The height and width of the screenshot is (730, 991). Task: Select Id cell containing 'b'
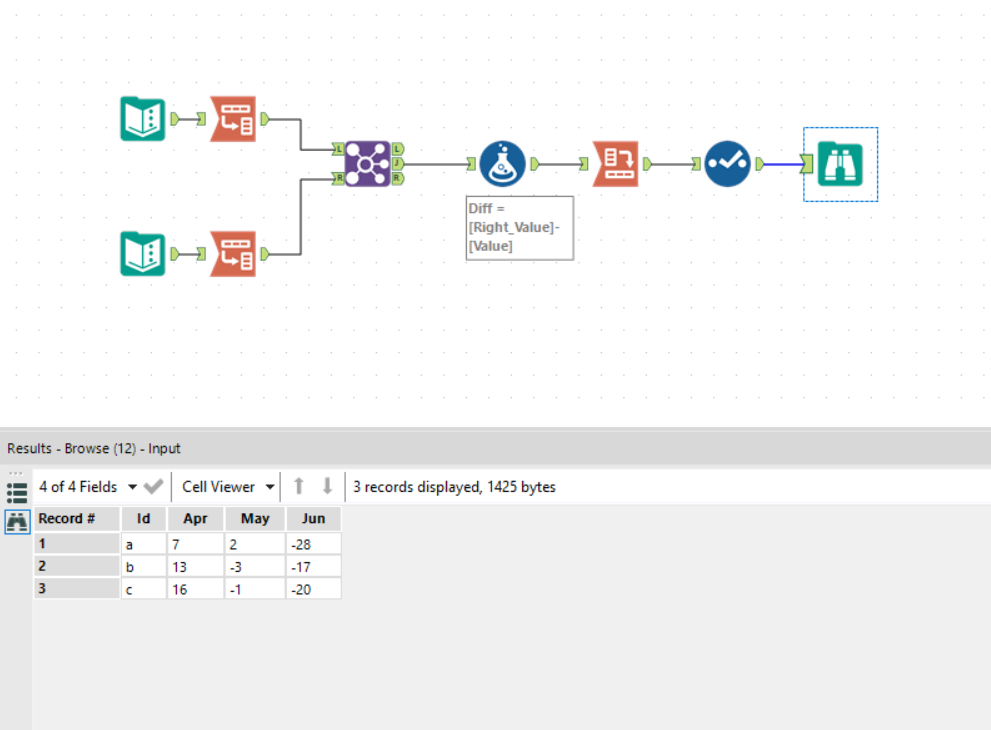[x=144, y=566]
